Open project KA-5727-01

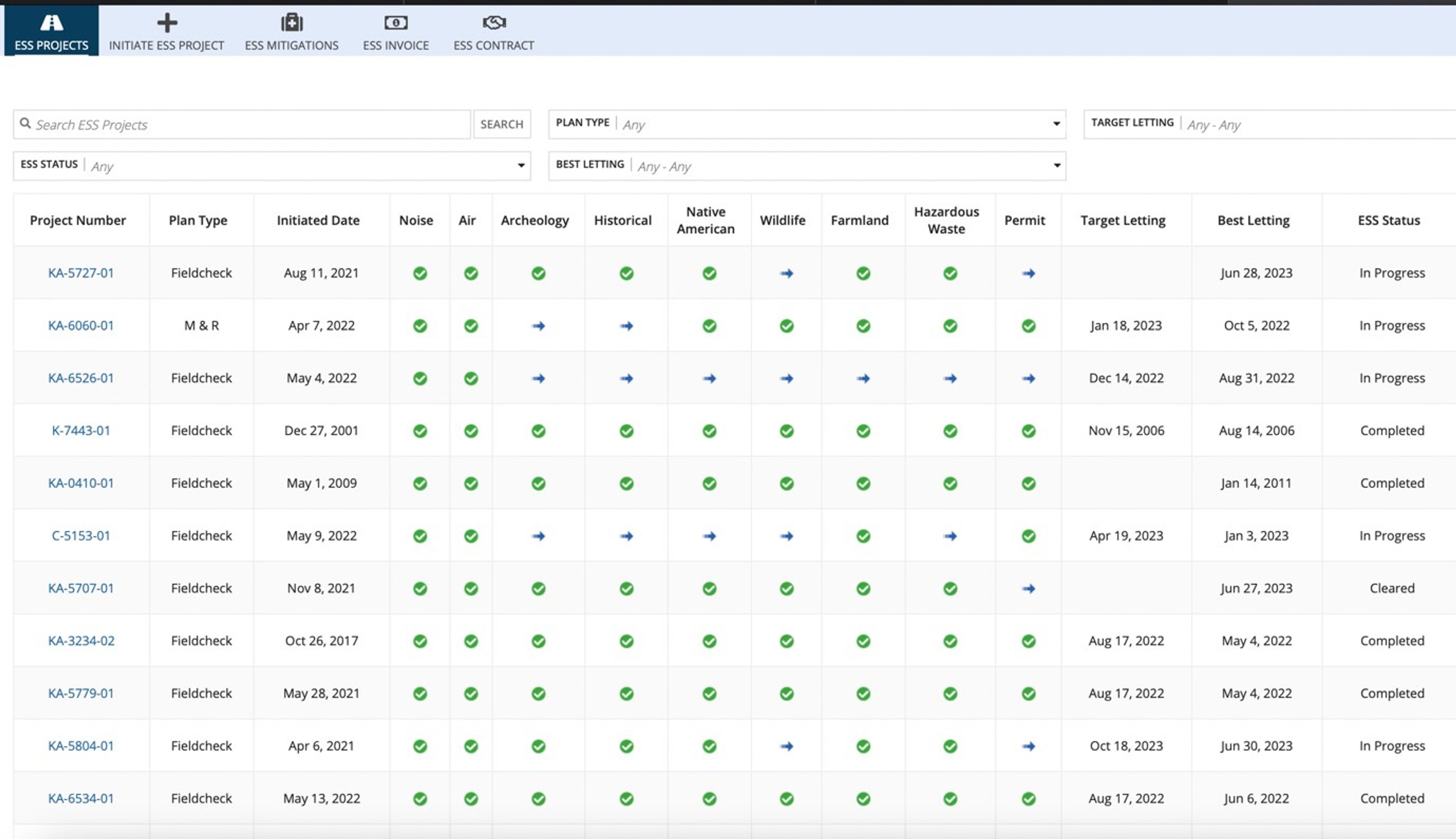[81, 273]
